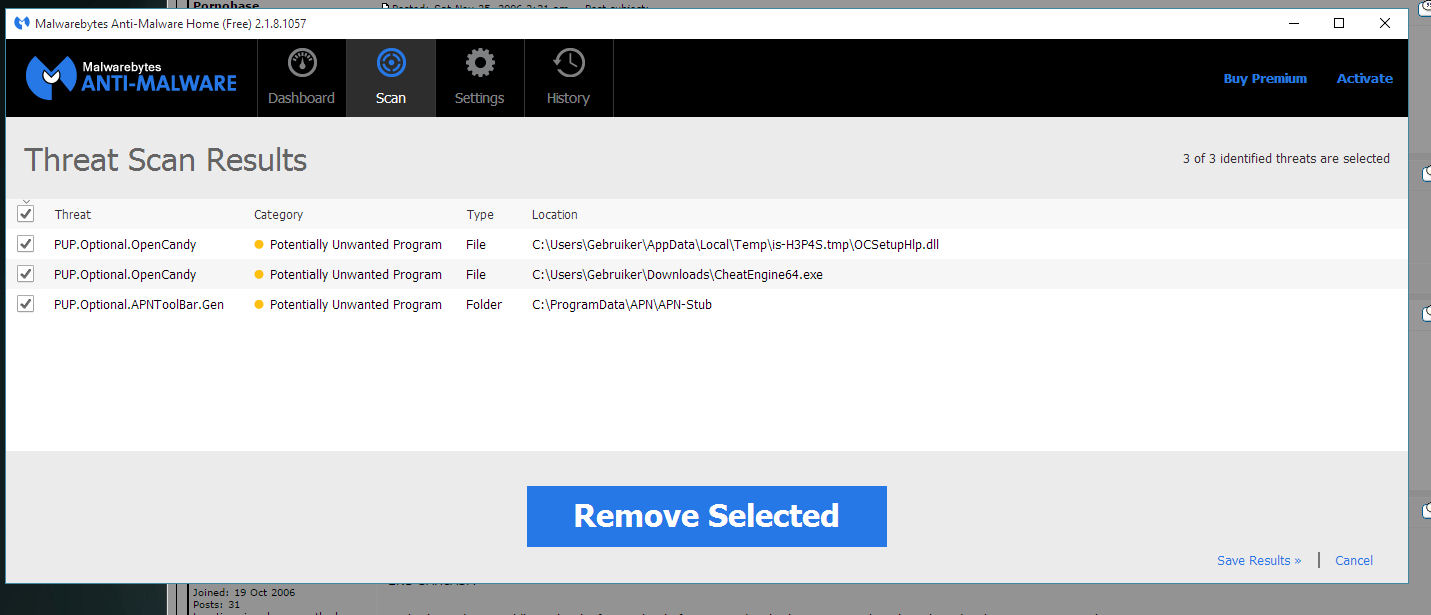This screenshot has height=615, width=1431.
Task: Click the Threat Scan Results heading
Action: tap(166, 160)
